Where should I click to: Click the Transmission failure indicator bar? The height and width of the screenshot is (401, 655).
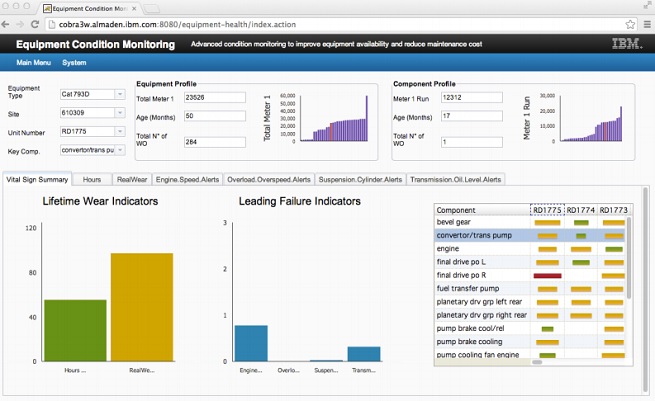pos(364,354)
